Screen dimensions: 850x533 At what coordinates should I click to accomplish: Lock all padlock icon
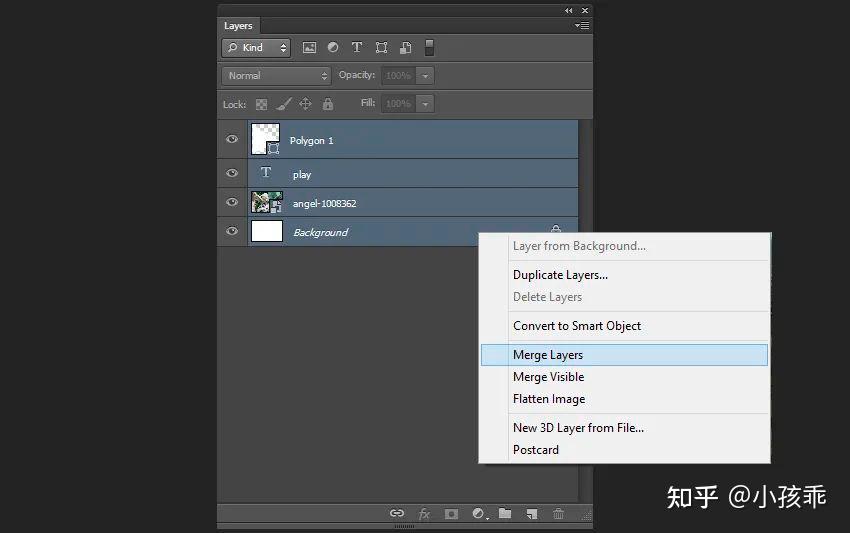point(328,104)
